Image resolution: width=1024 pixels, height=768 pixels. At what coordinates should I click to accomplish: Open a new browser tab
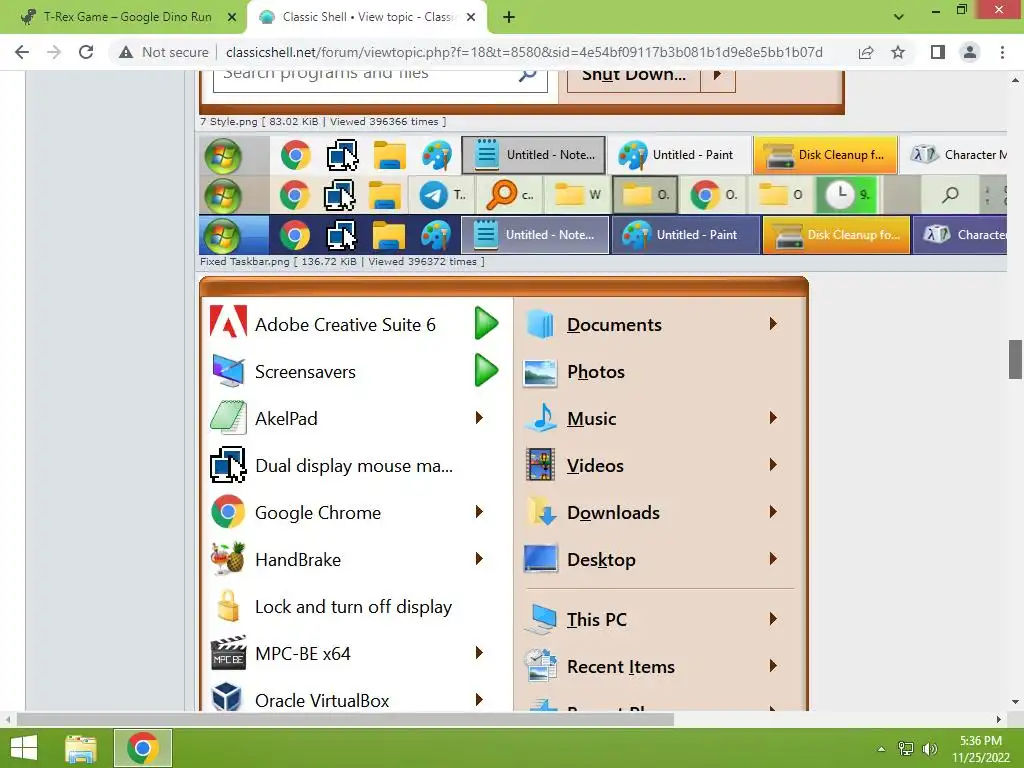tap(509, 17)
